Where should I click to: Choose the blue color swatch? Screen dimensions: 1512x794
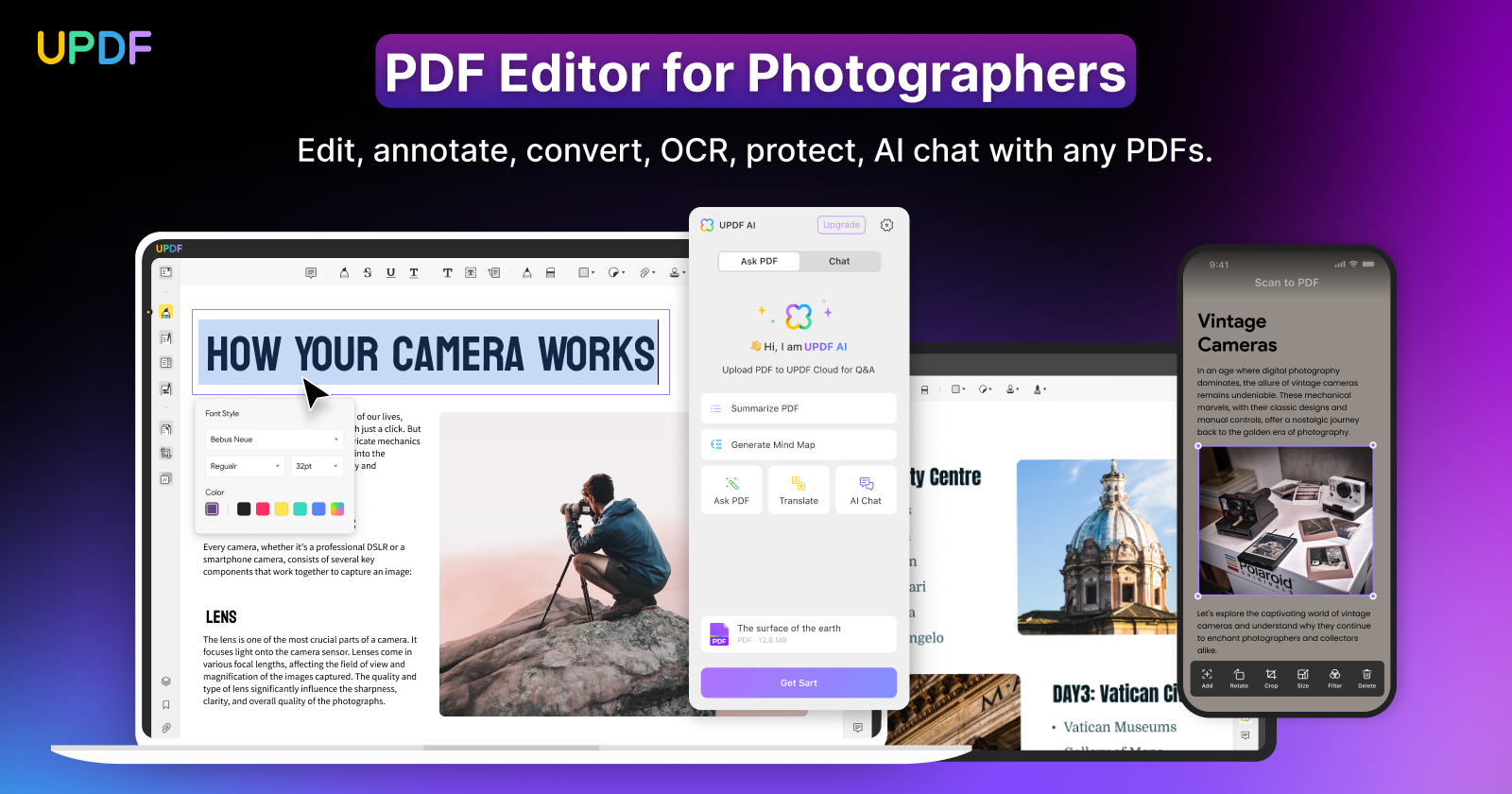pyautogui.click(x=318, y=509)
